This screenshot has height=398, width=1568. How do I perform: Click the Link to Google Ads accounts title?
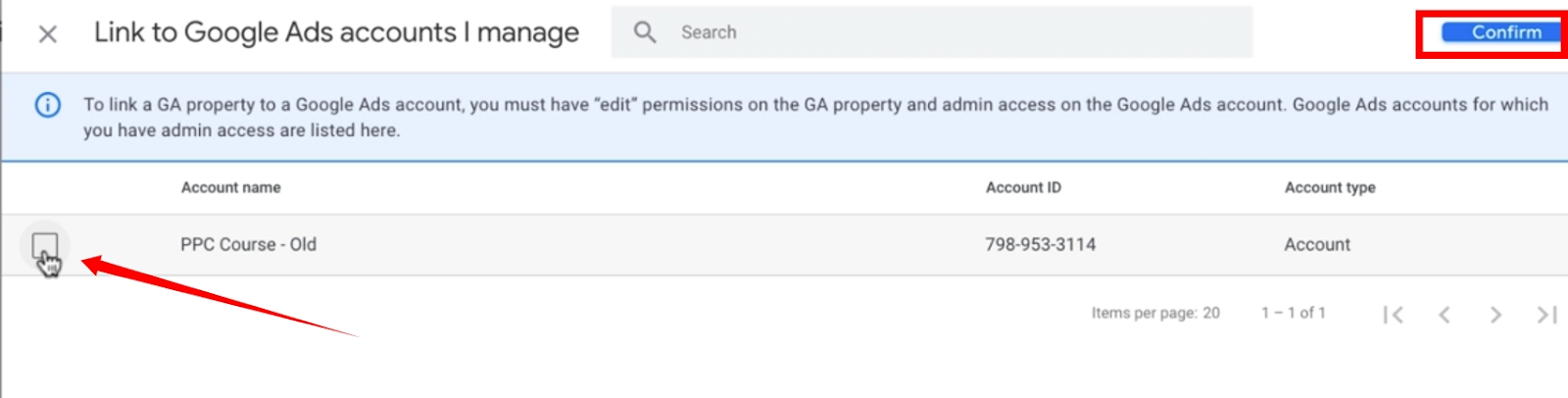point(336,32)
